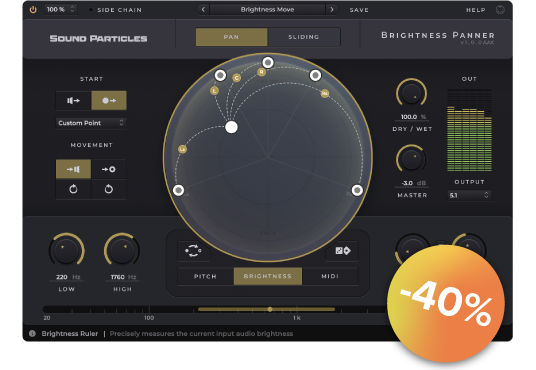Select the MIDI tab
This screenshot has width=536, height=370.
click(x=330, y=276)
